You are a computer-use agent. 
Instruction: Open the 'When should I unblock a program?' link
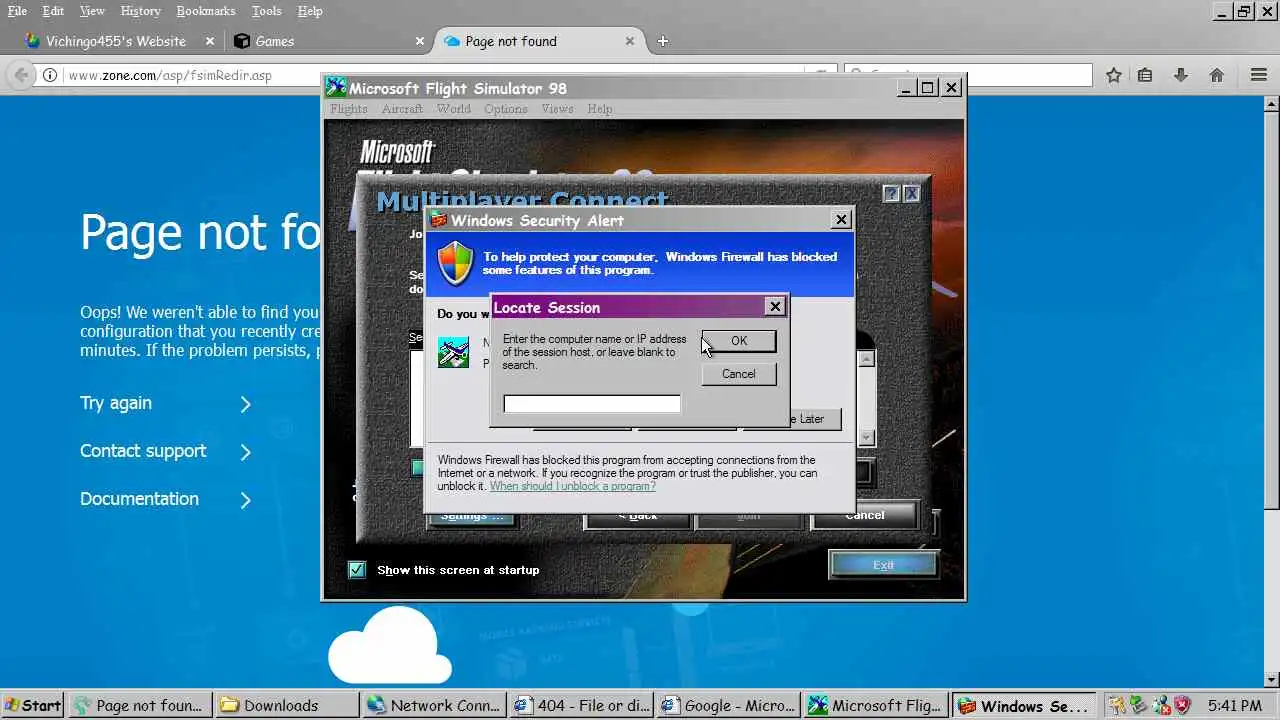[x=573, y=486]
